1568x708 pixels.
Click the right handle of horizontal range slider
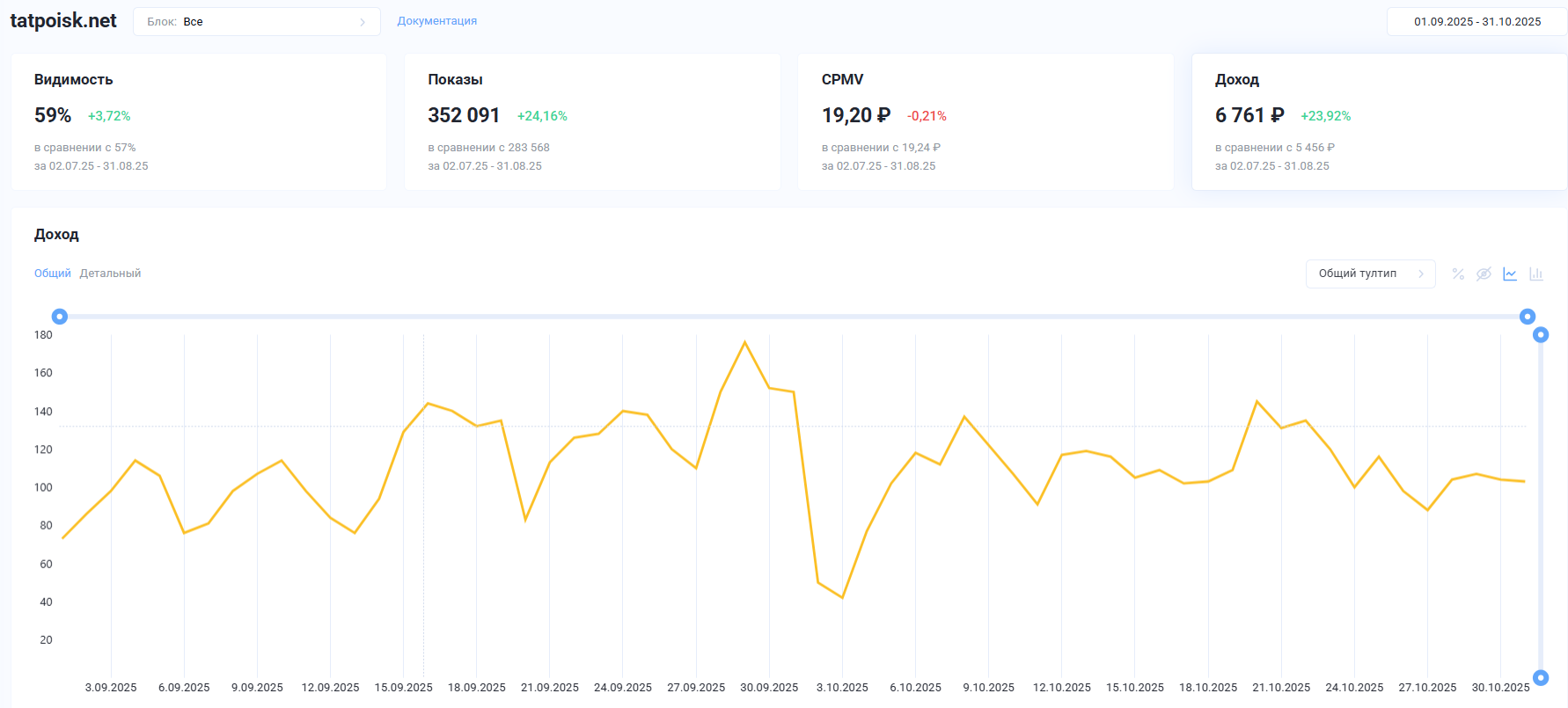(1528, 317)
